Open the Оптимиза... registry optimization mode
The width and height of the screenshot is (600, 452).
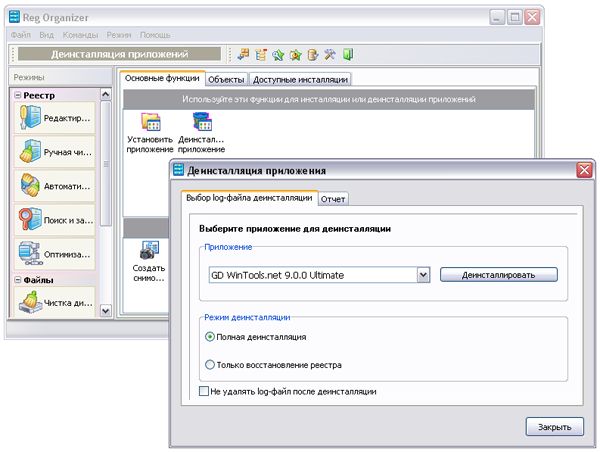pos(55,254)
